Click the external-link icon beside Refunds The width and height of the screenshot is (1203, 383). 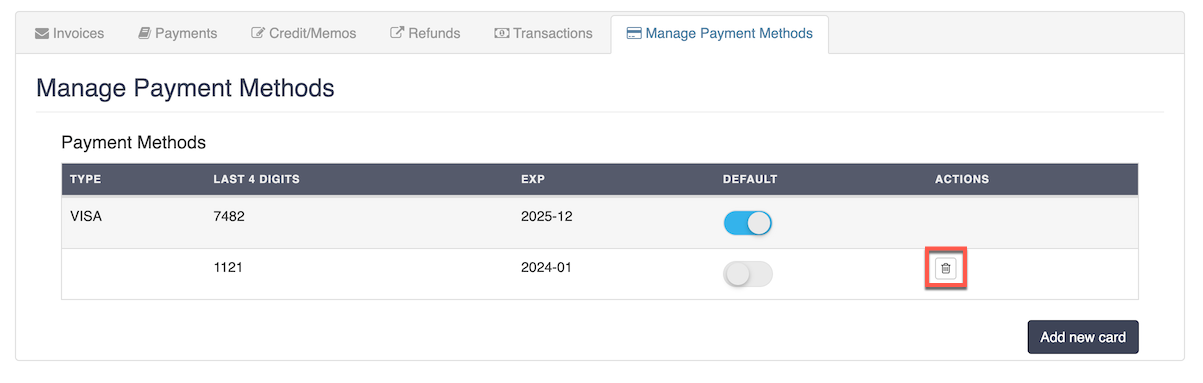[397, 33]
